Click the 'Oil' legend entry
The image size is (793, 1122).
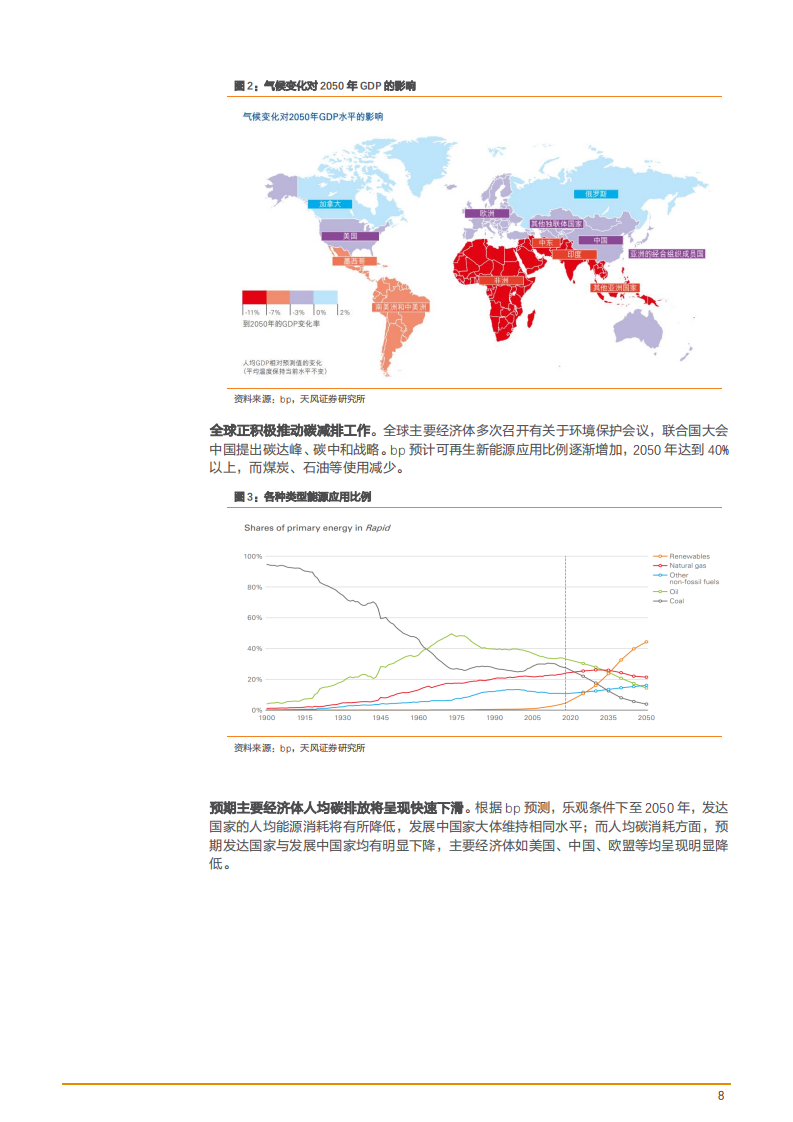coord(666,592)
